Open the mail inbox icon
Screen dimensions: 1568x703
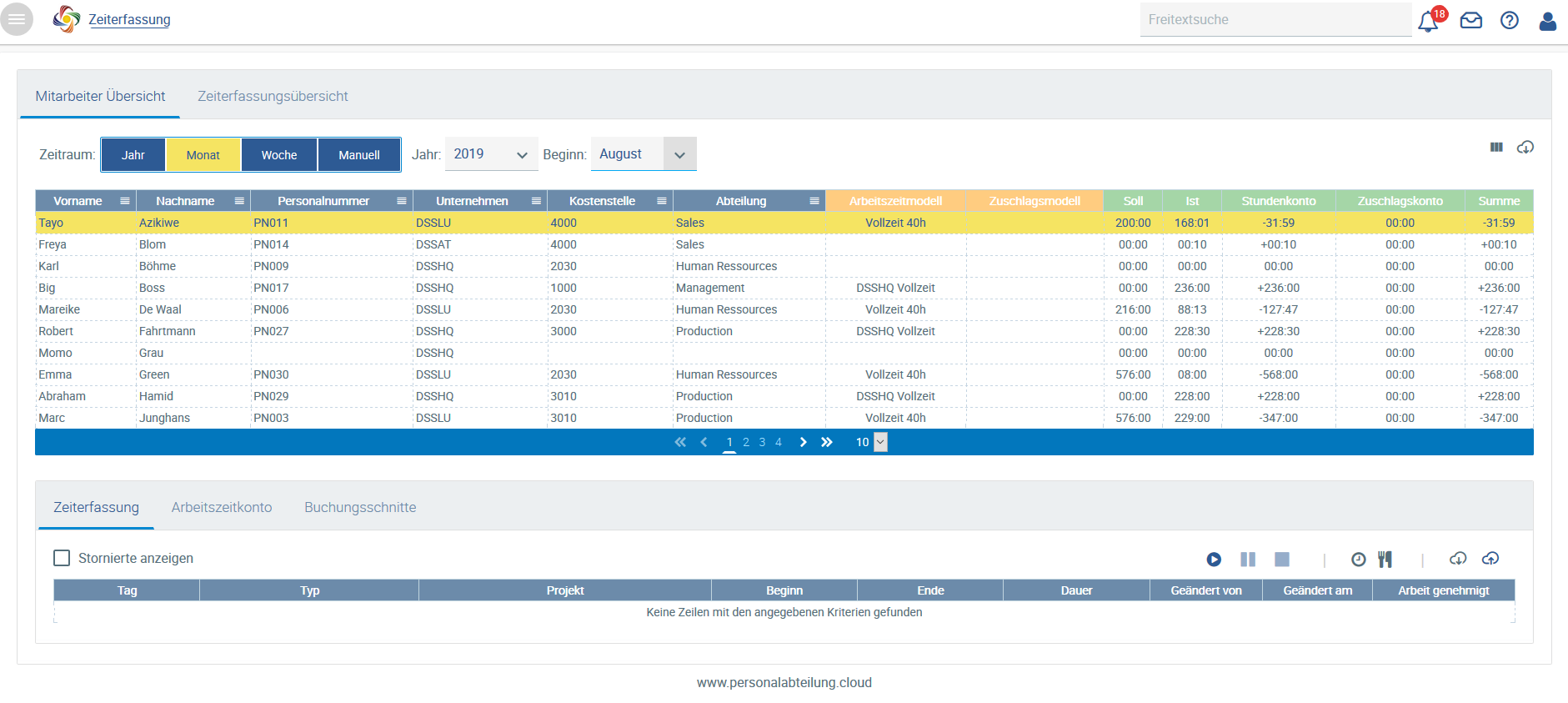click(1471, 21)
